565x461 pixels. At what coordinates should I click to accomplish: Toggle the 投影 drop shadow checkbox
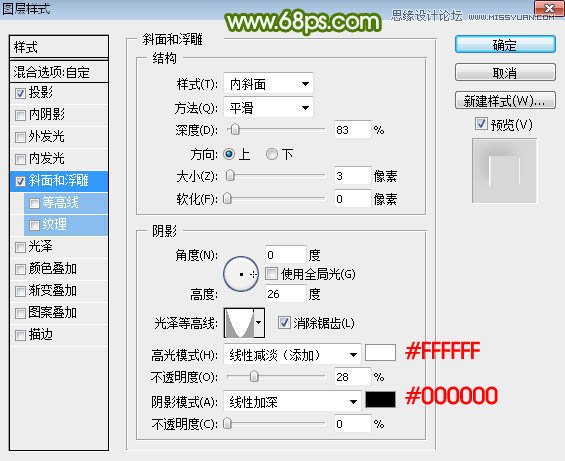click(x=20, y=93)
